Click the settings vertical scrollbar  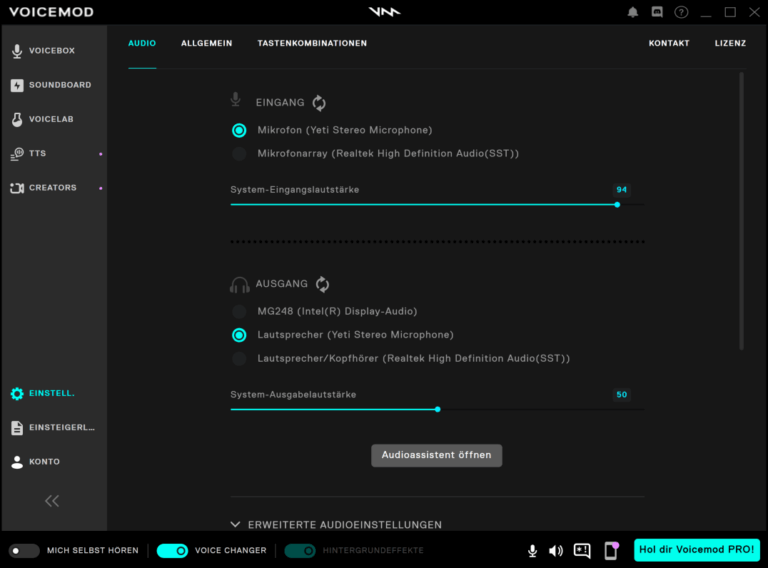(x=742, y=211)
